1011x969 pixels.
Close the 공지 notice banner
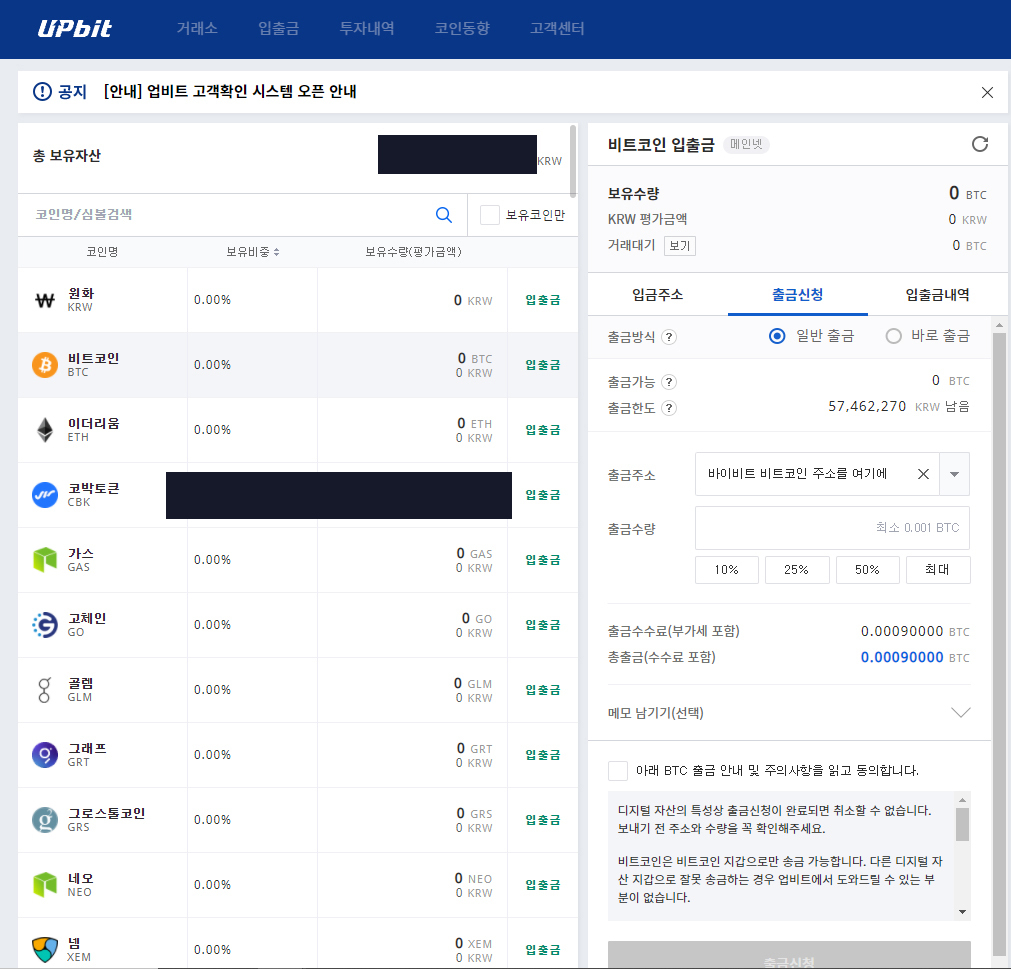(x=986, y=92)
